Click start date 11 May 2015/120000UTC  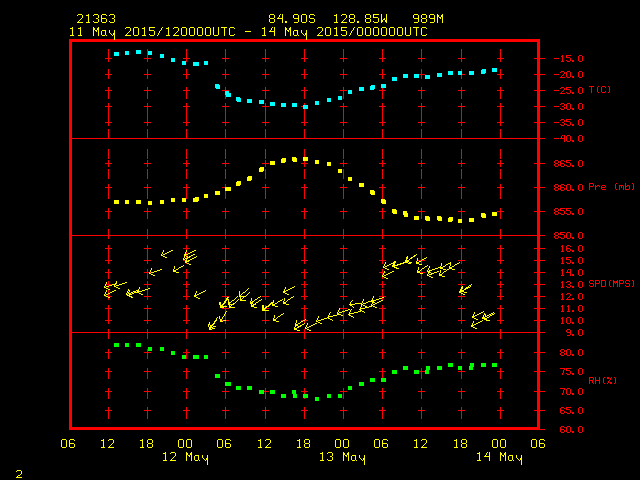(x=152, y=32)
